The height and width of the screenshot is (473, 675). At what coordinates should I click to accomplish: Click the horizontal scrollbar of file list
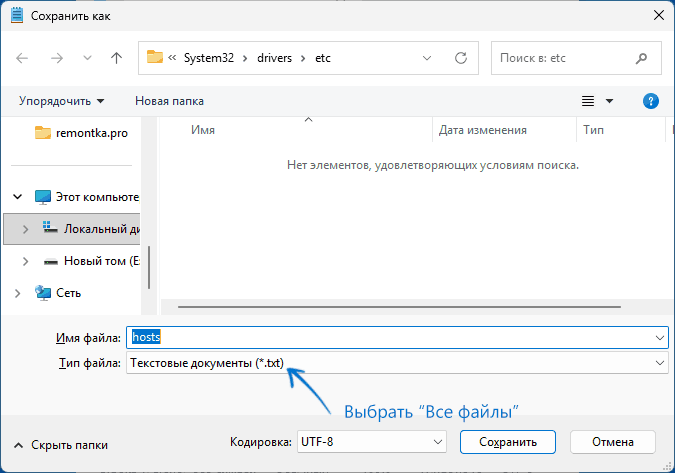399,307
